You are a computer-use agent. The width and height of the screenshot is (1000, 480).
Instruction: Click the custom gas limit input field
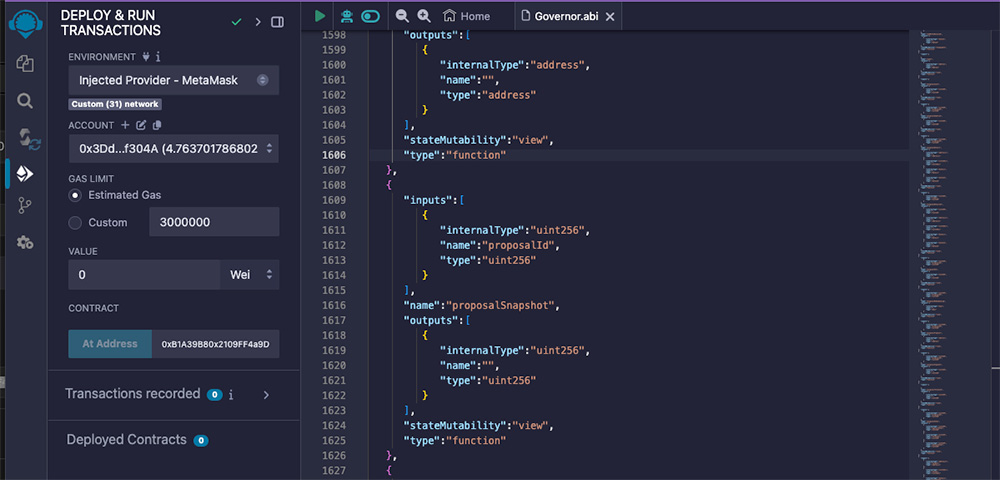[213, 222]
